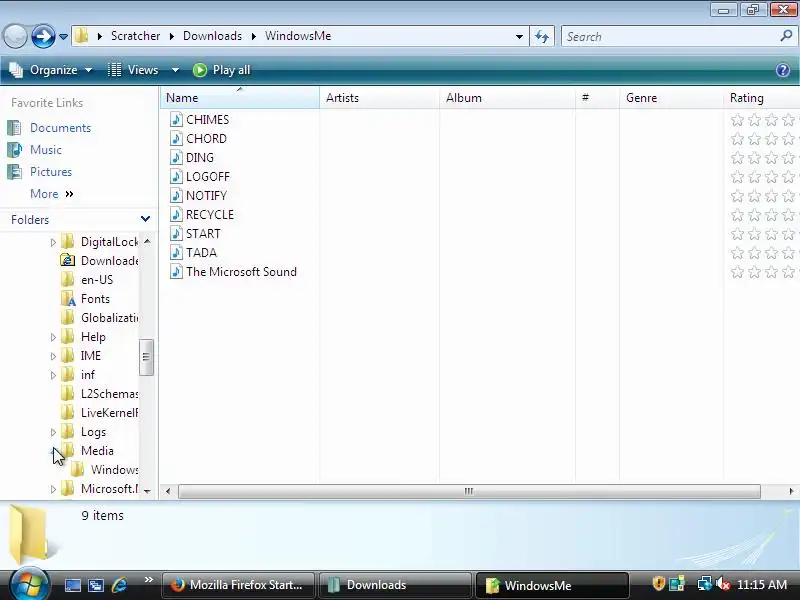Viewport: 800px width, 600px height.
Task: Expand the IME folder tree node
Action: pos(53,356)
